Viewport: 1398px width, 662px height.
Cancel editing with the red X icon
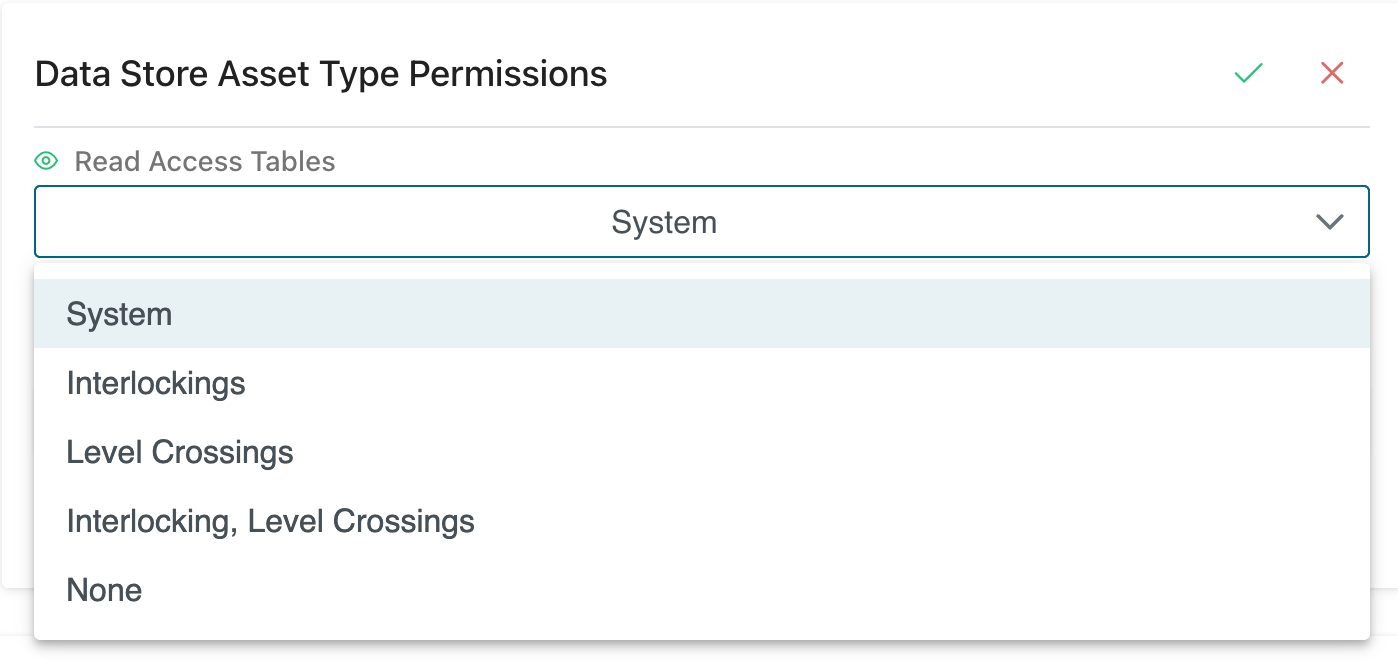pos(1331,73)
